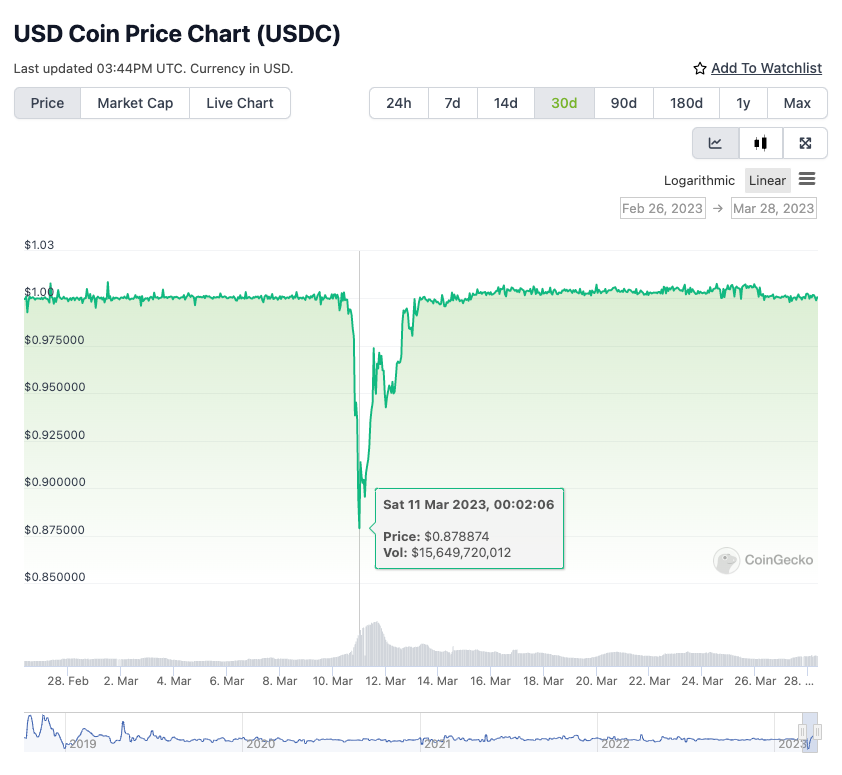Click the tooltip price $0.878874
Screen dimensions: 842x775
click(x=457, y=537)
